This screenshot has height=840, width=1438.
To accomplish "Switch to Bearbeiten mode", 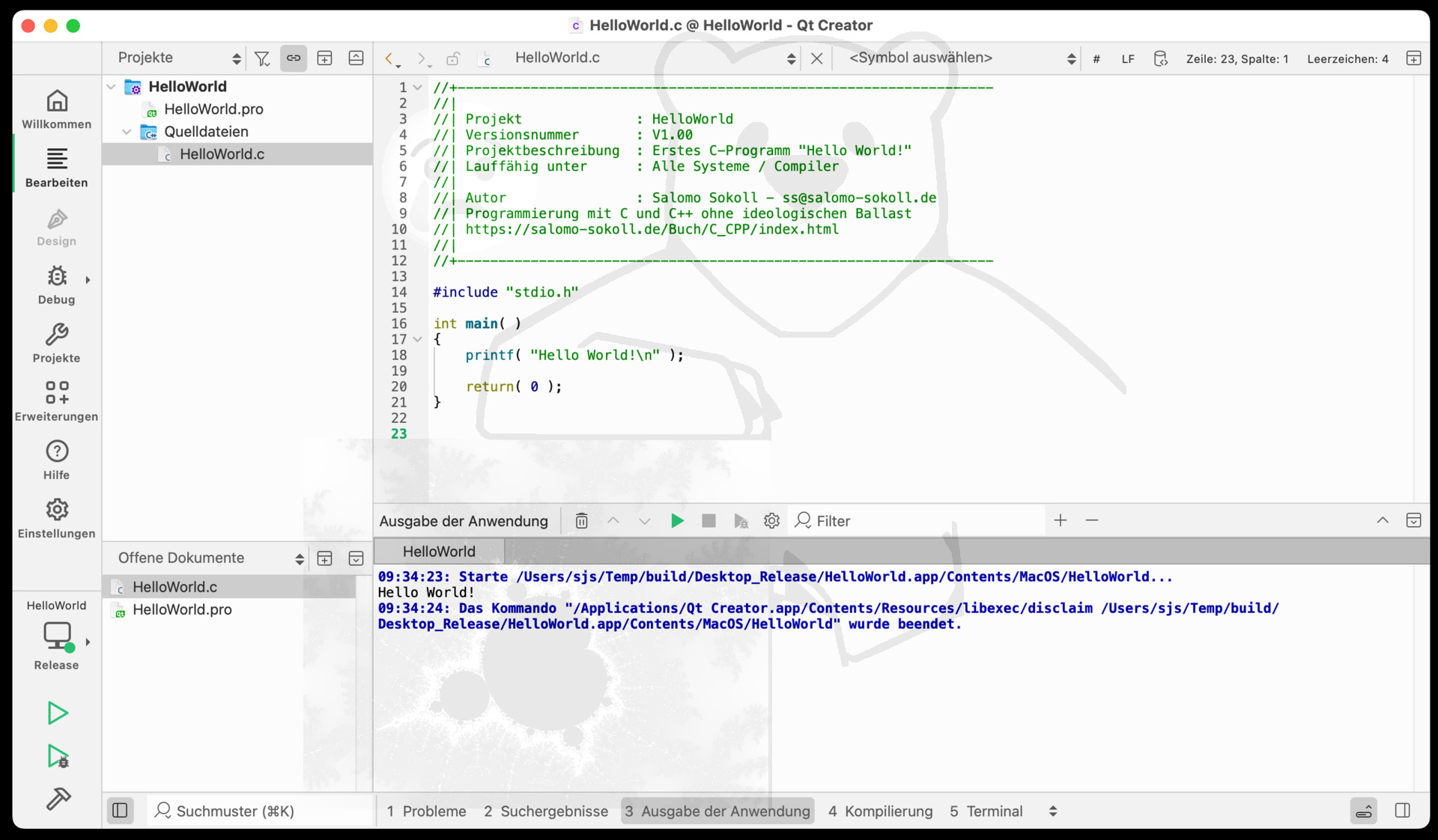I will tap(57, 167).
